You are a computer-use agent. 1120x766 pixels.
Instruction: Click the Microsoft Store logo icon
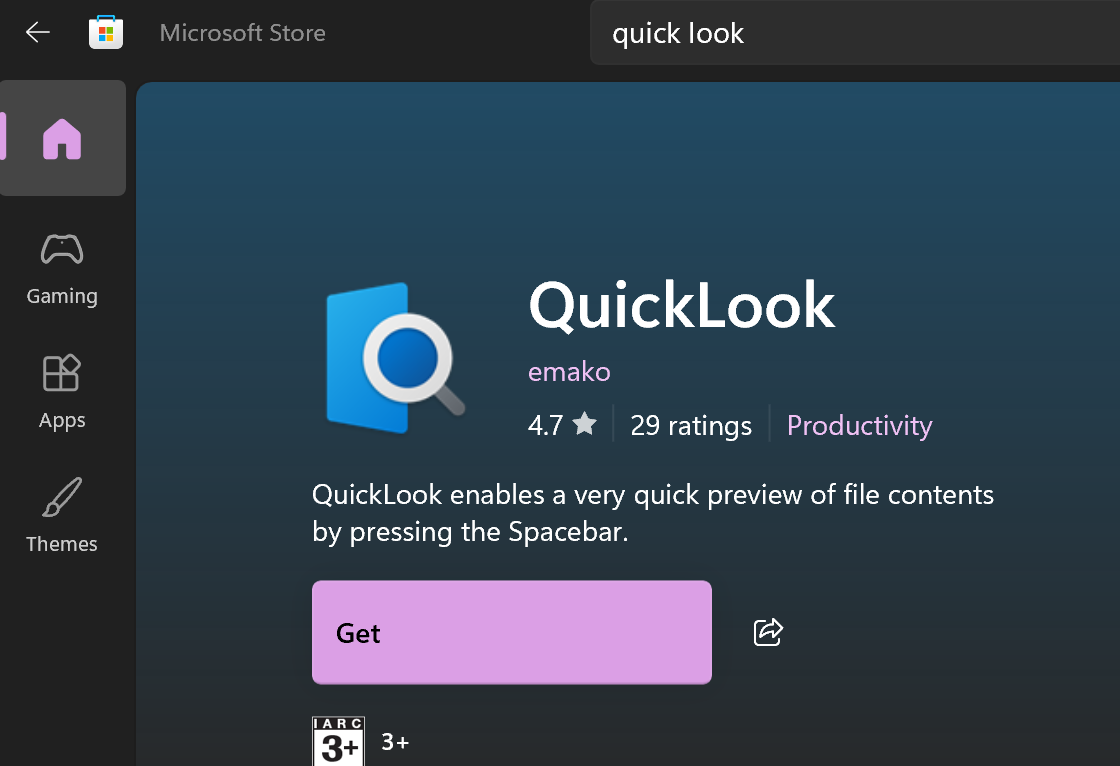[x=106, y=32]
